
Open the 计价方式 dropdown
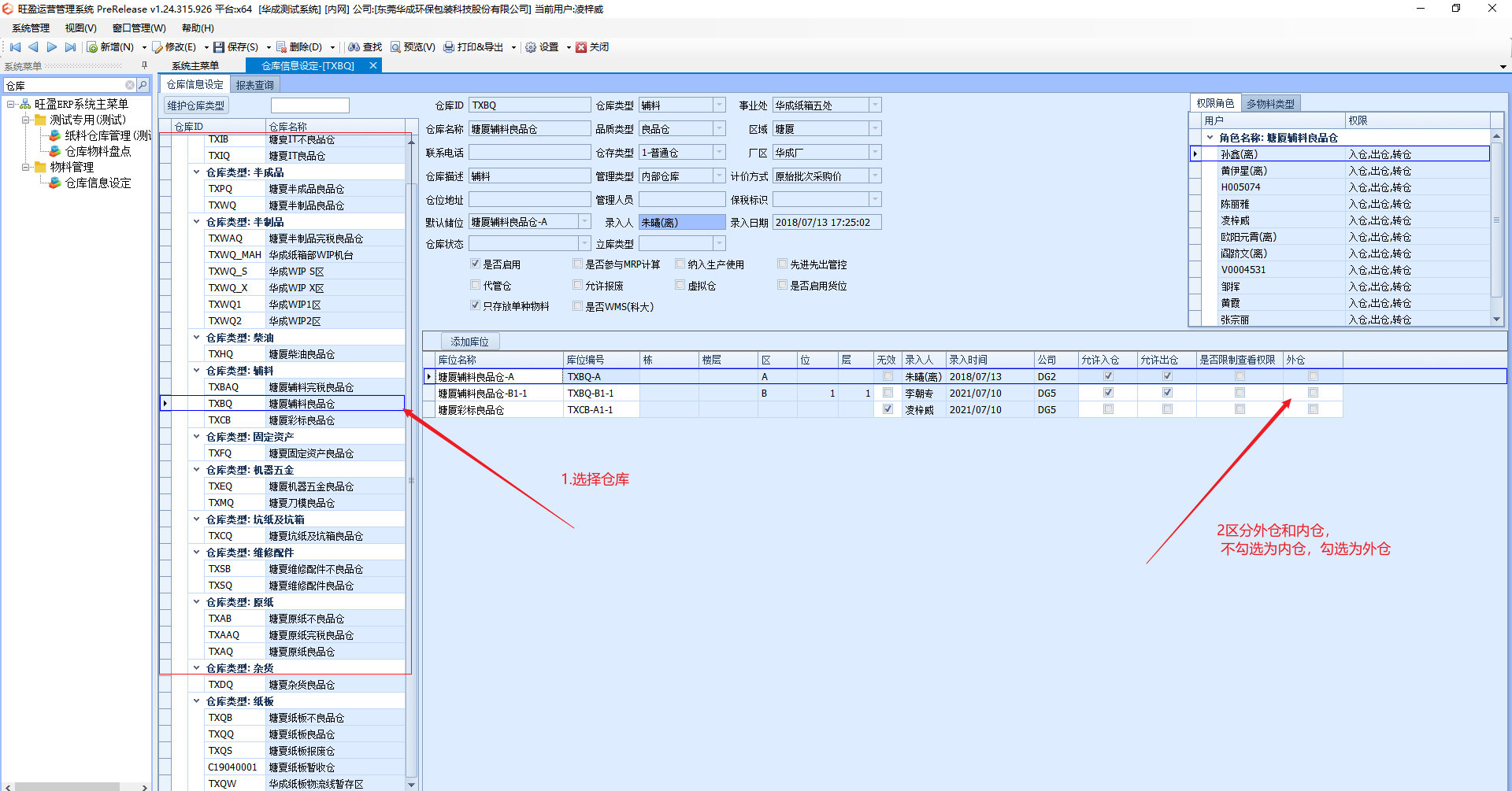875,176
